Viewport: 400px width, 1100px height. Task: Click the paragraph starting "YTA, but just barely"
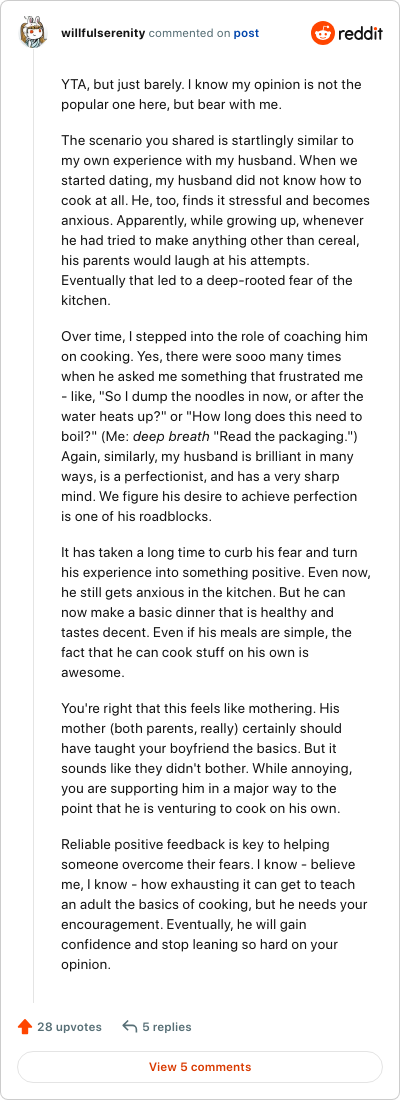211,95
